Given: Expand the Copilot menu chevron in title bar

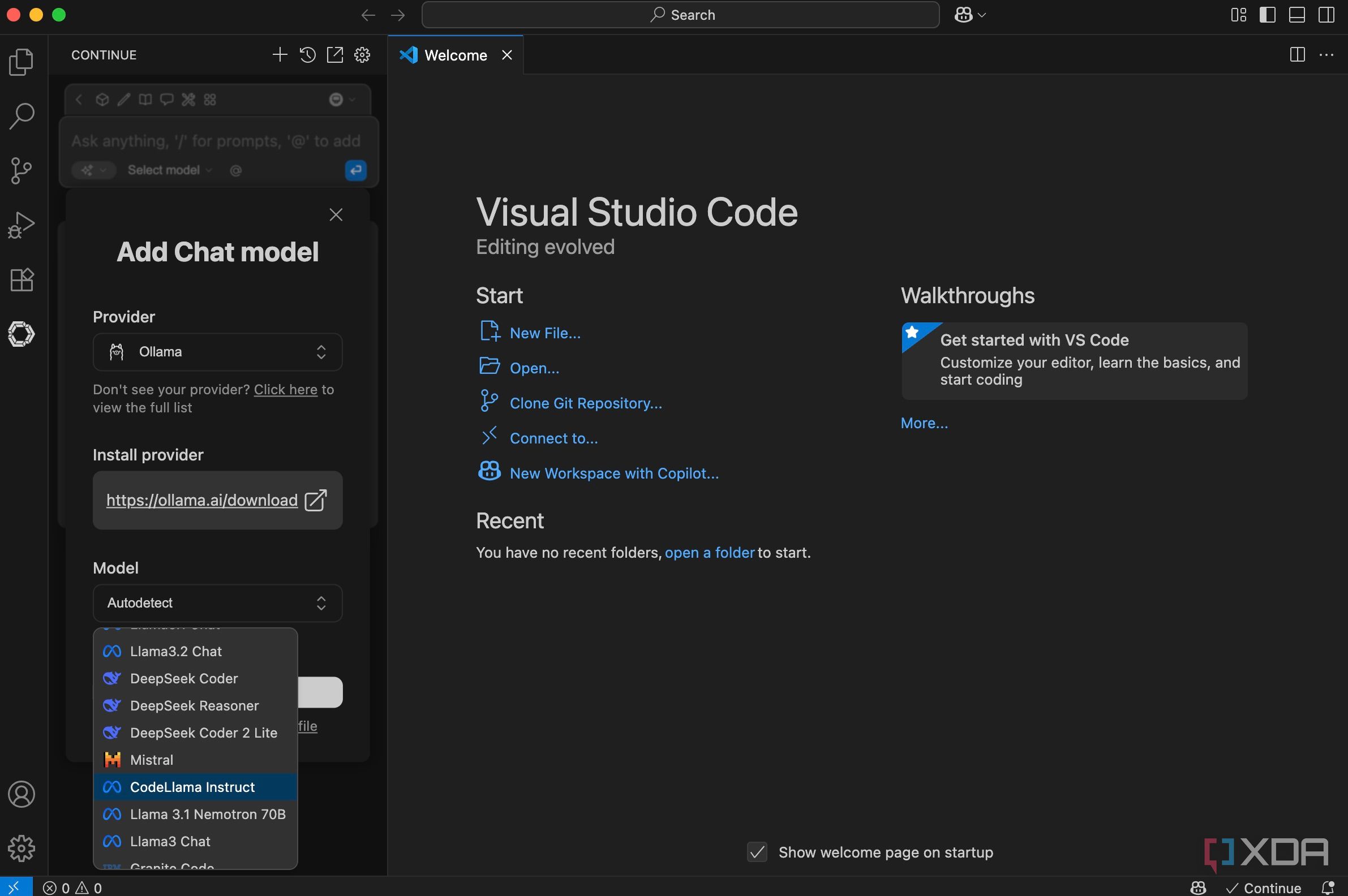Looking at the screenshot, I should click(x=982, y=15).
